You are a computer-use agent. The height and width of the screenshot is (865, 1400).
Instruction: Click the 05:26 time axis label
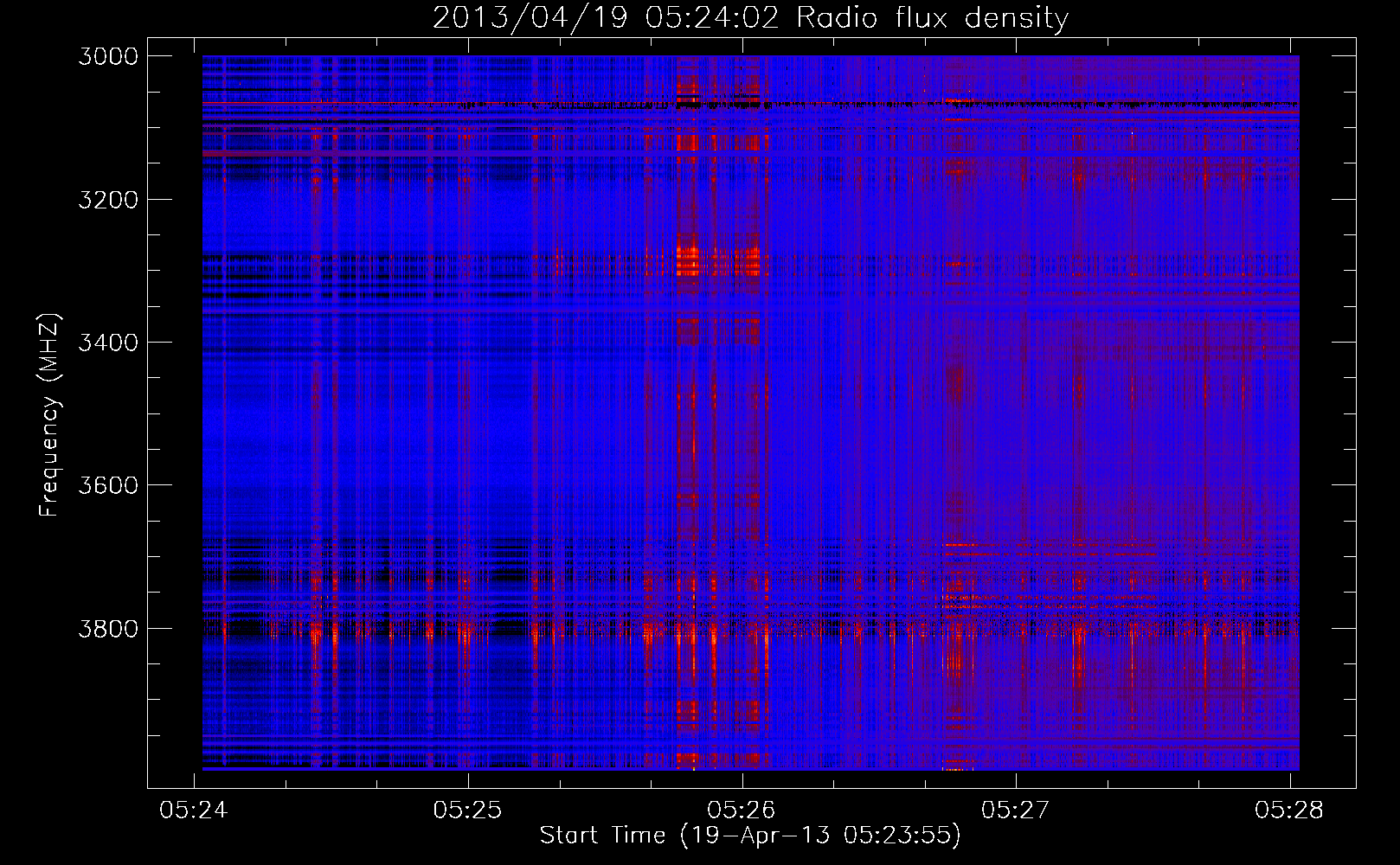pyautogui.click(x=742, y=810)
